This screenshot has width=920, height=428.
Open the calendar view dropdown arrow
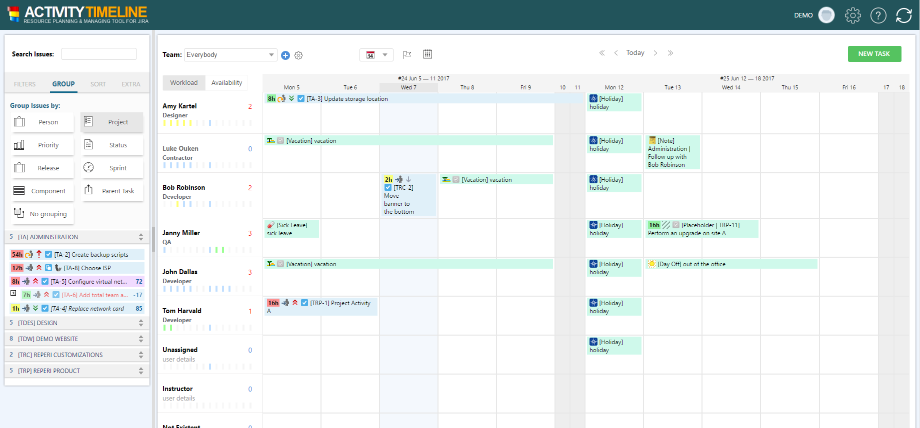[x=384, y=55]
